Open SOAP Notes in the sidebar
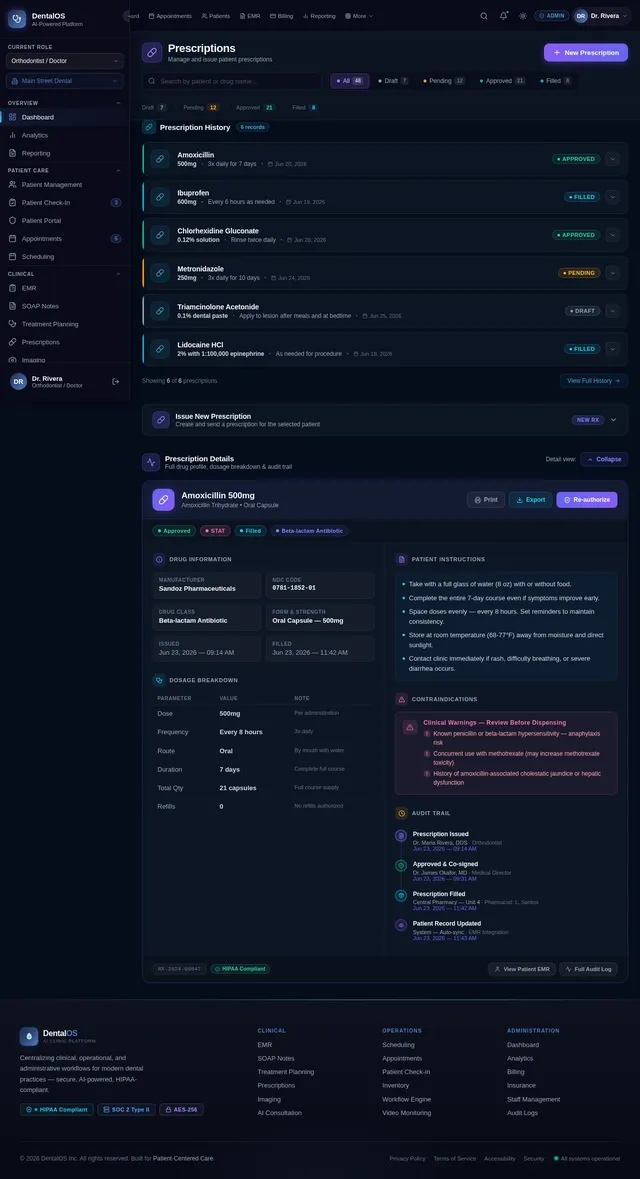Viewport: 640px width, 1179px height. [x=40, y=306]
